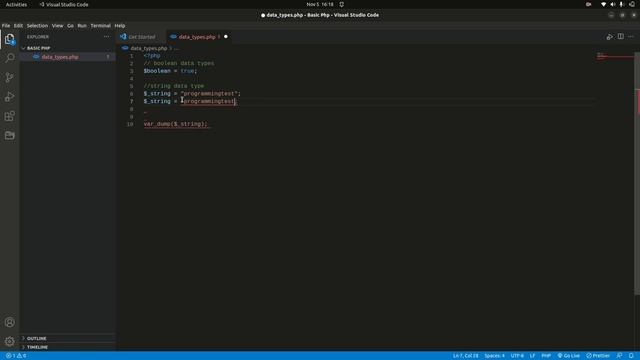The width and height of the screenshot is (640, 360).
Task: Open the Run and Debug view
Action: tap(9, 97)
